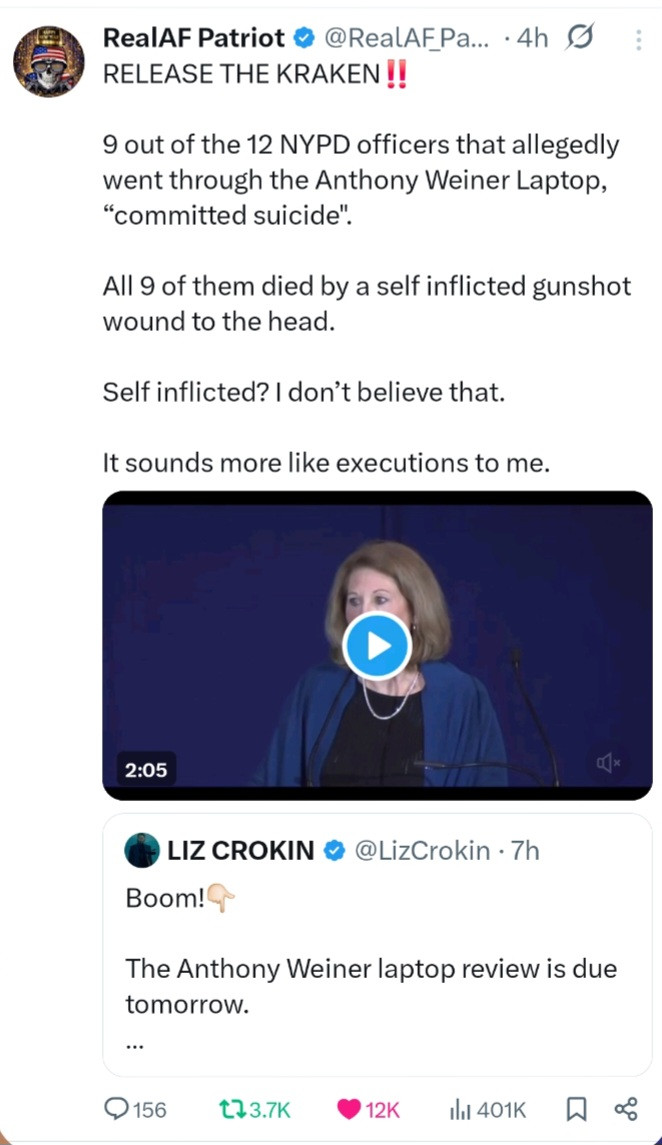Click LIZ CROKIN verified badge

(x=335, y=851)
